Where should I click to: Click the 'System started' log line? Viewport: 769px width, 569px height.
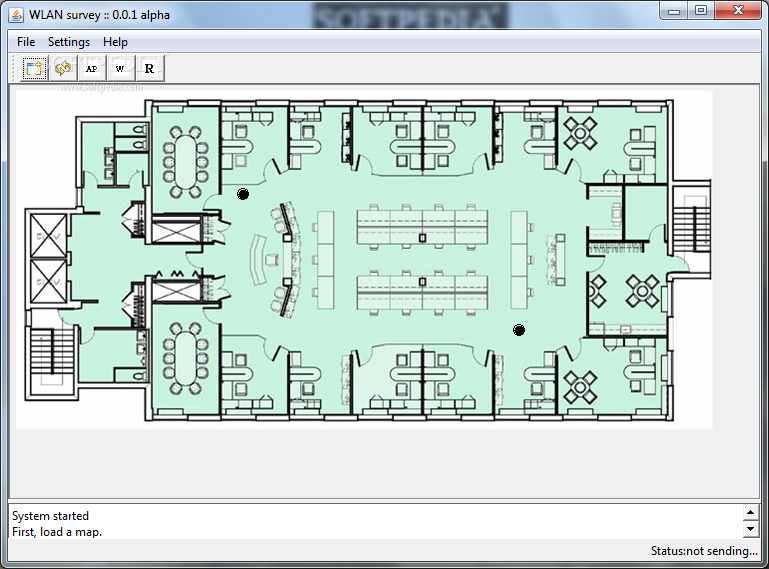pyautogui.click(x=51, y=516)
